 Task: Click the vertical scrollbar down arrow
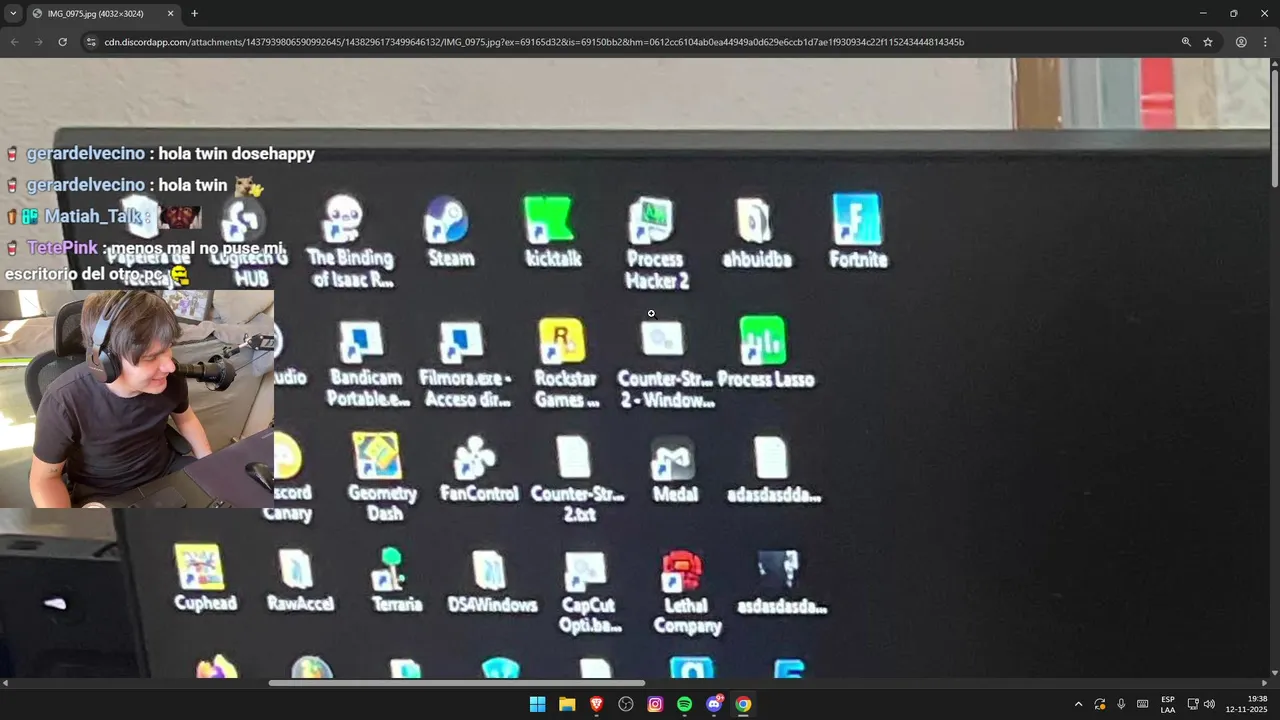click(1274, 673)
